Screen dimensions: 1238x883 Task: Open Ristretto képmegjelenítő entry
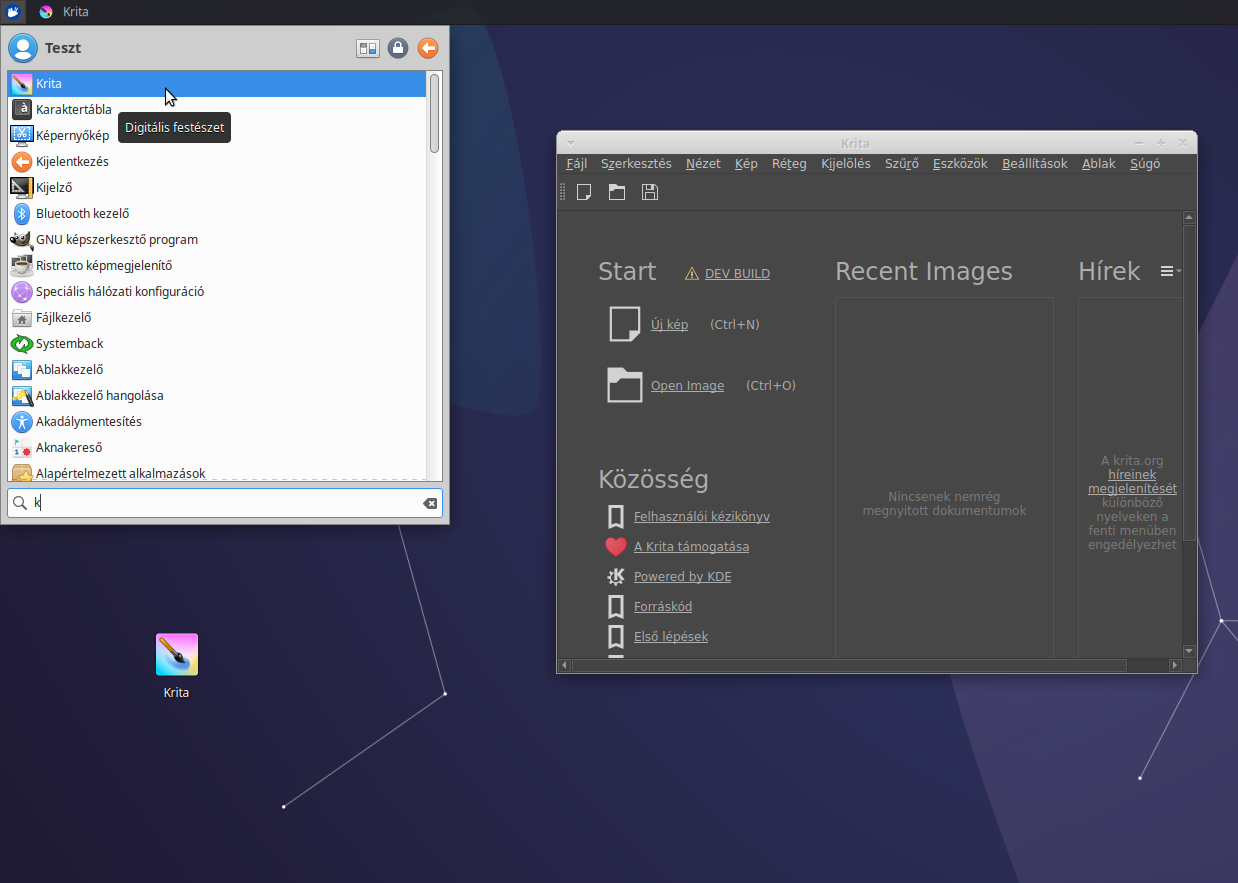217,266
